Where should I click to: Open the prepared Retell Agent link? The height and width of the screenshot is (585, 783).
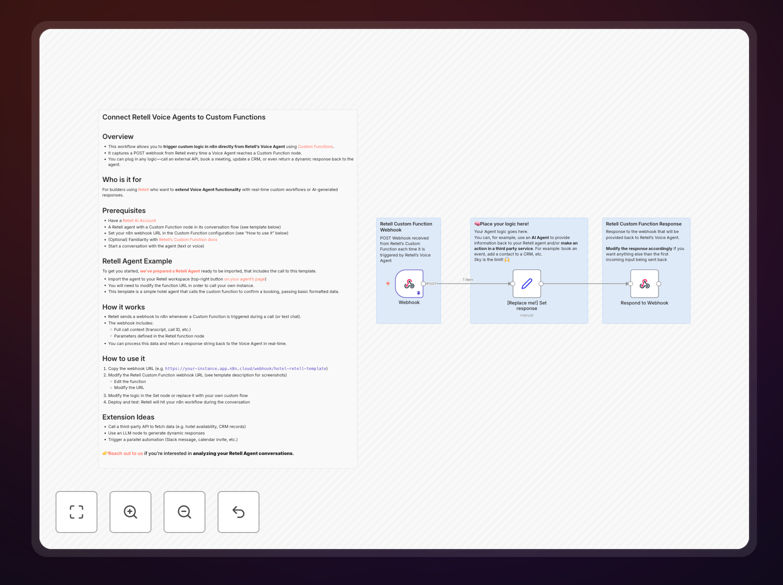pyautogui.click(x=170, y=271)
